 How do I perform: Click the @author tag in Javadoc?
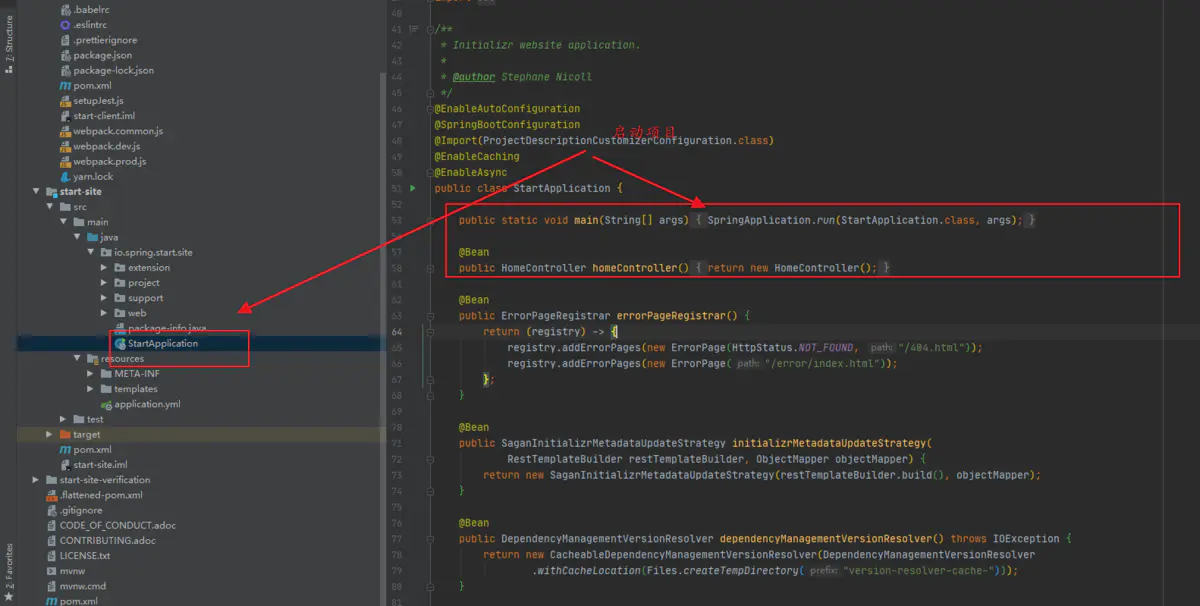click(x=474, y=77)
